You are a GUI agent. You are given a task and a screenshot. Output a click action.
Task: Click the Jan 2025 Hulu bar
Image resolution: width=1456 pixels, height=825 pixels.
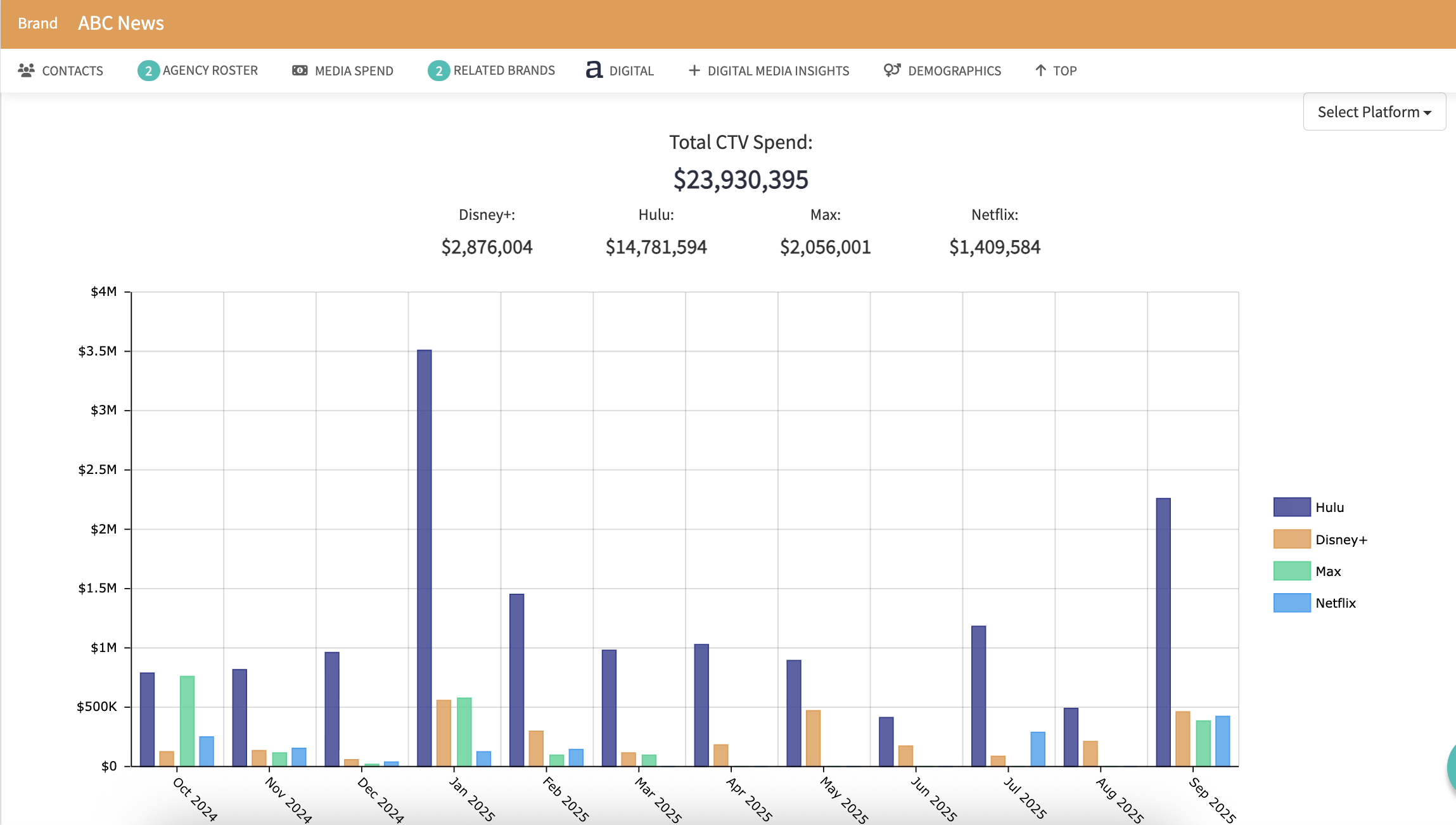click(425, 558)
